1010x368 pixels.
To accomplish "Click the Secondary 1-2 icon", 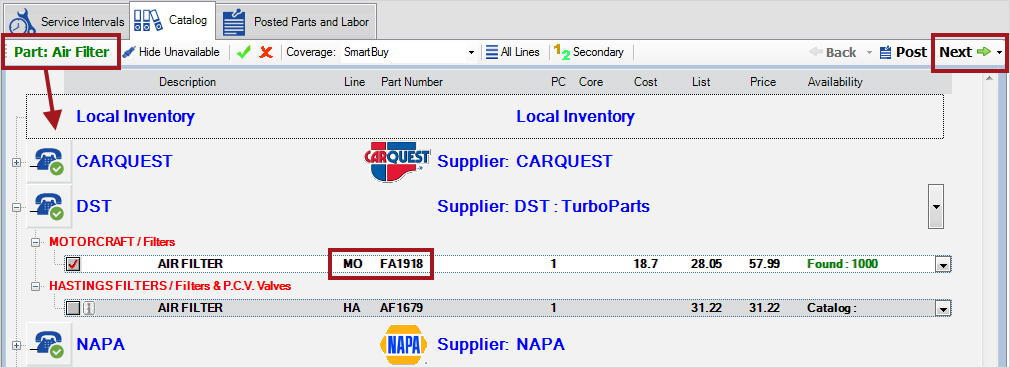I will pos(562,52).
